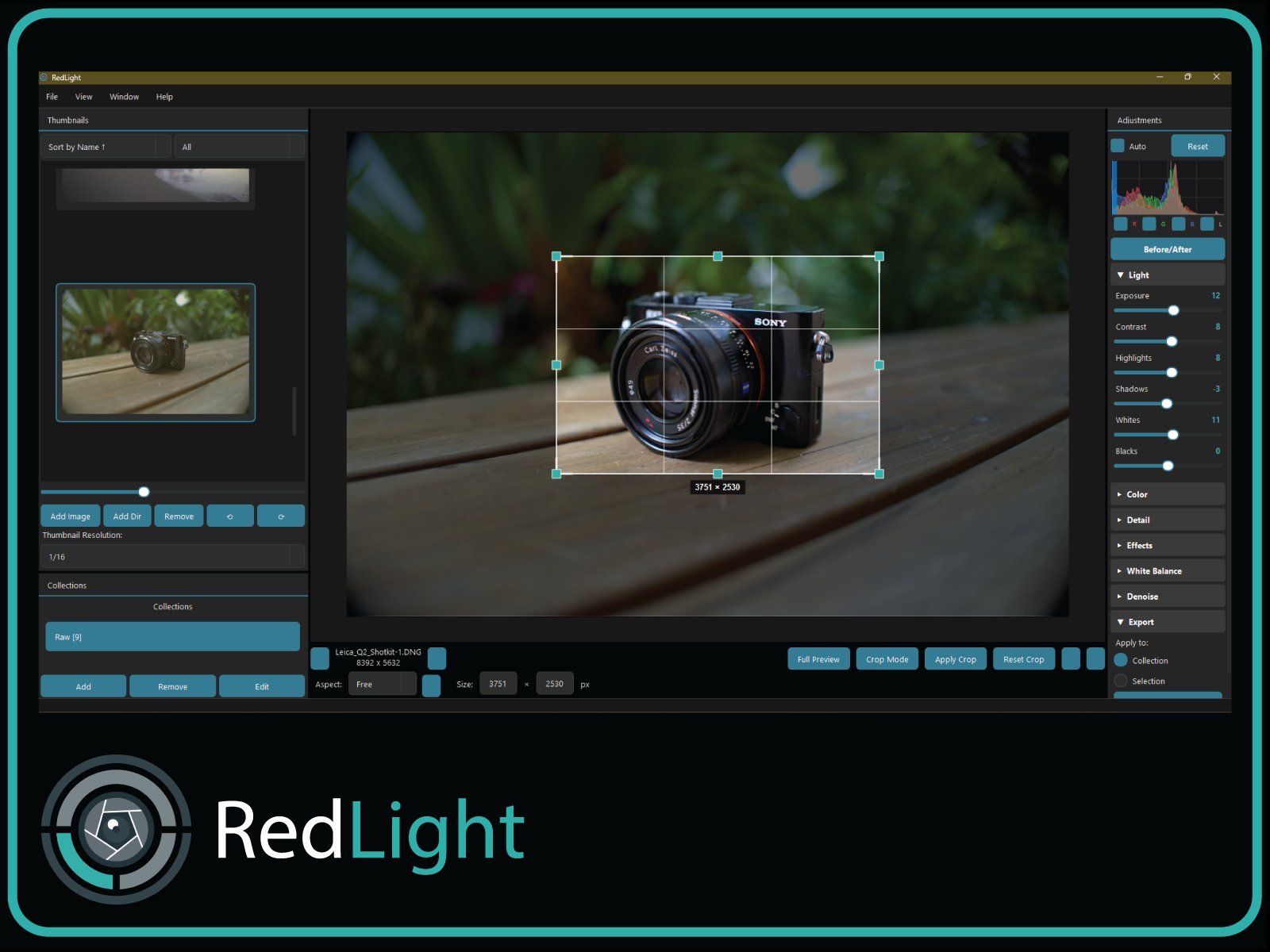Collapse the Light adjustments section
1270x952 pixels.
click(1167, 274)
